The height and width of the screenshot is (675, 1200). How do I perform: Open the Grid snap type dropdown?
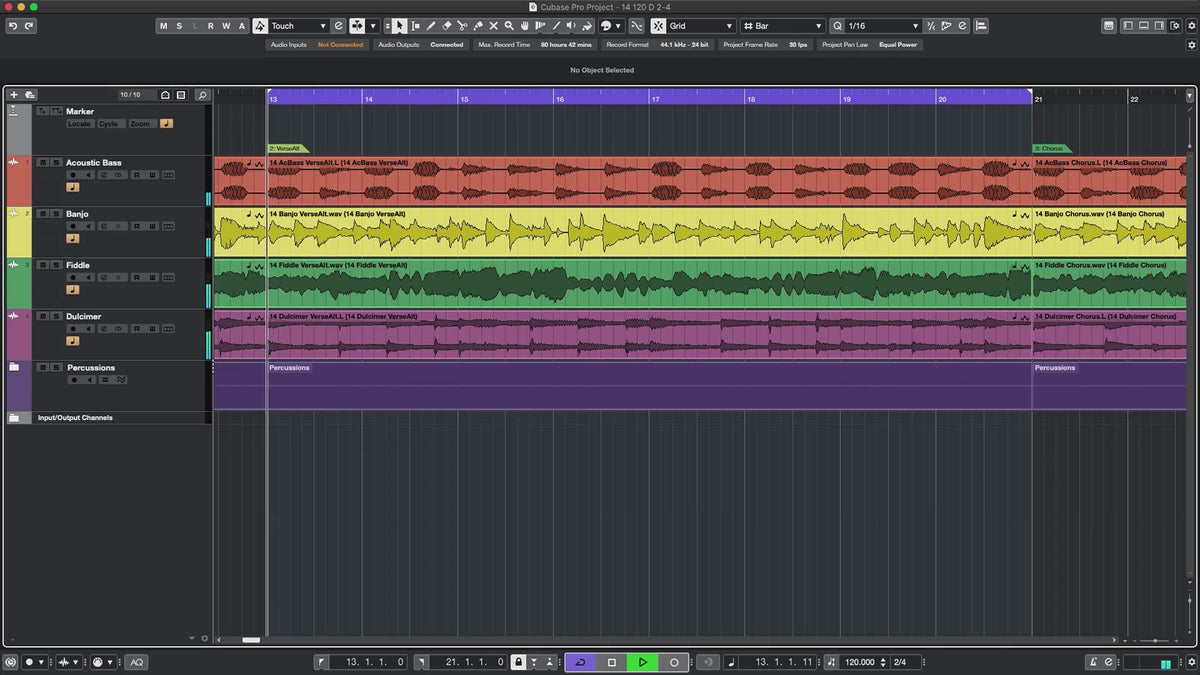[x=700, y=26]
